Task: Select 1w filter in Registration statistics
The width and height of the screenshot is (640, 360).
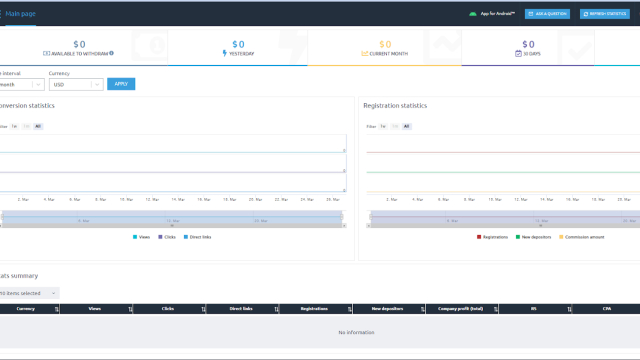Action: tap(383, 127)
